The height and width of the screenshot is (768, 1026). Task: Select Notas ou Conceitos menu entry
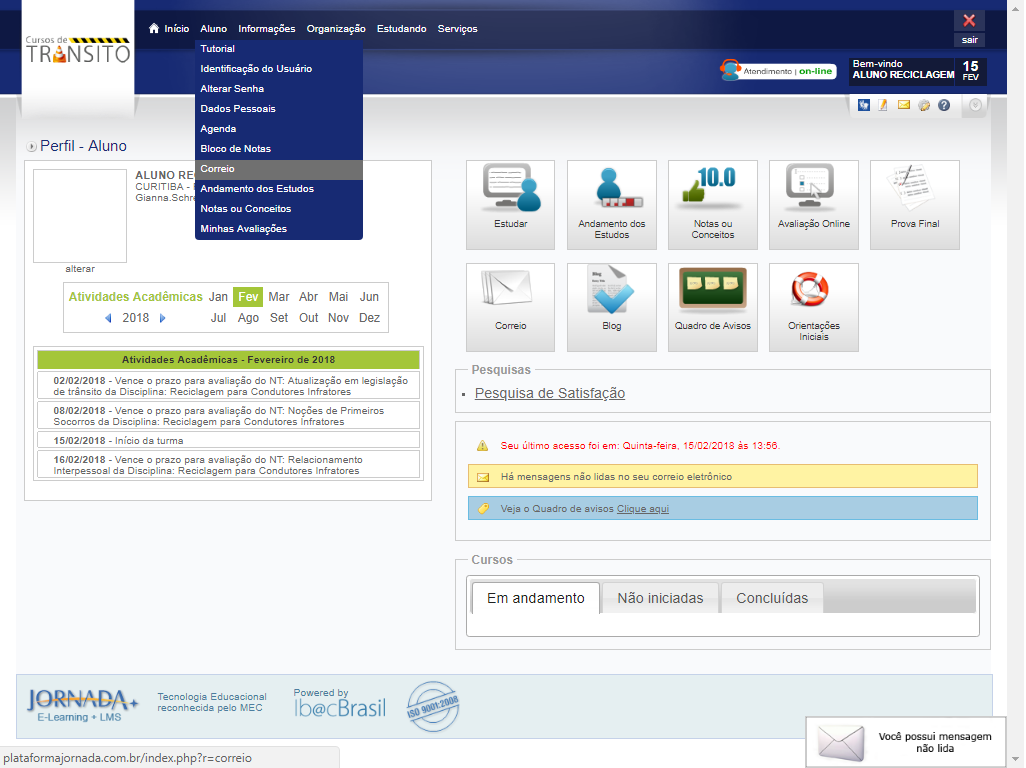(x=279, y=209)
